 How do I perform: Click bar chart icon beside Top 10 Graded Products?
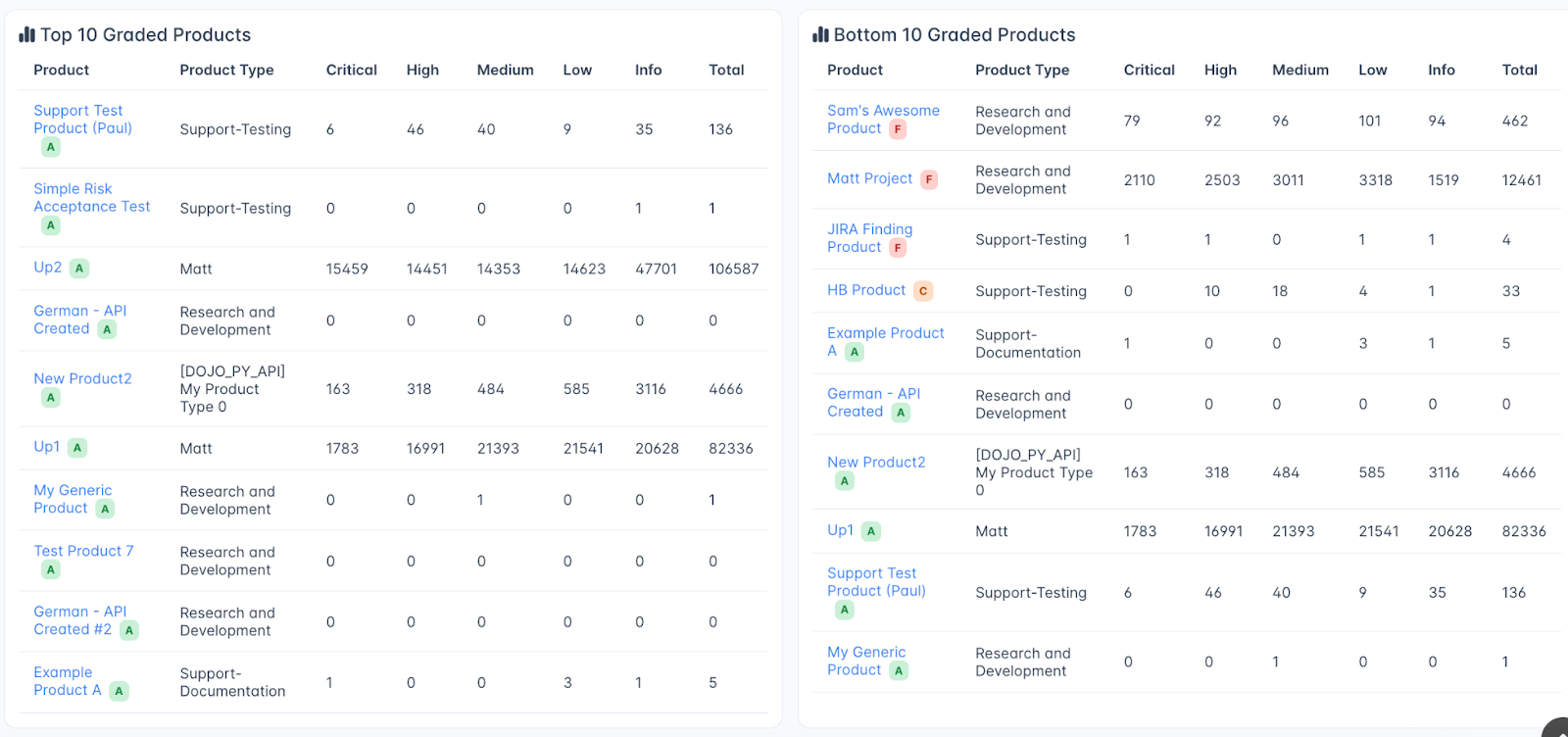coord(26,35)
